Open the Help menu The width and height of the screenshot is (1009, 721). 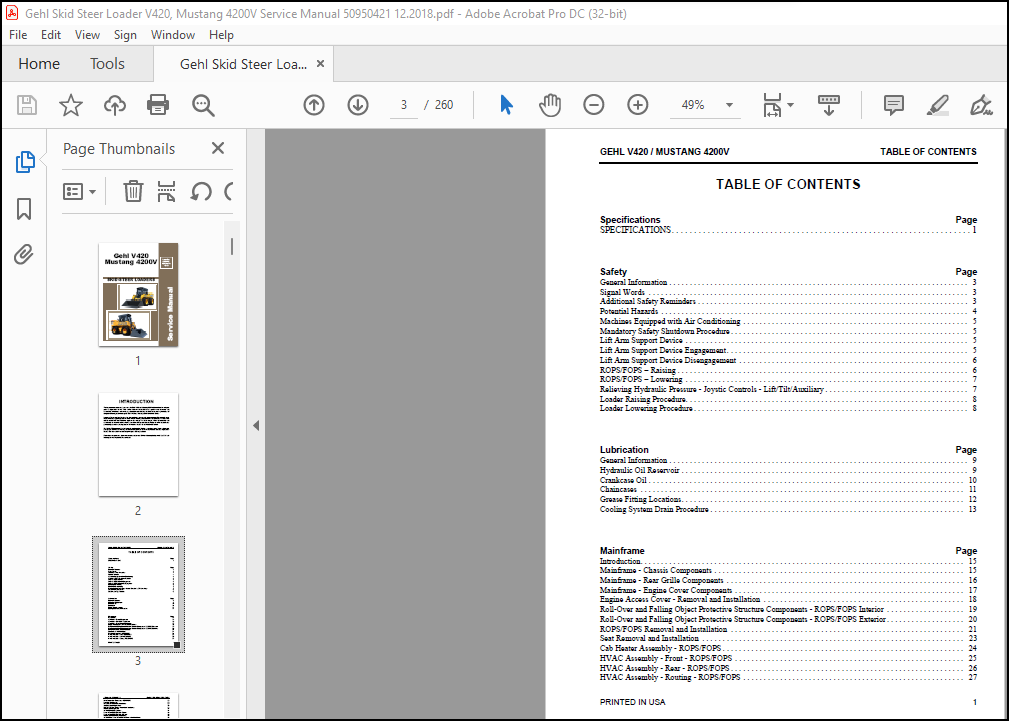coord(221,35)
